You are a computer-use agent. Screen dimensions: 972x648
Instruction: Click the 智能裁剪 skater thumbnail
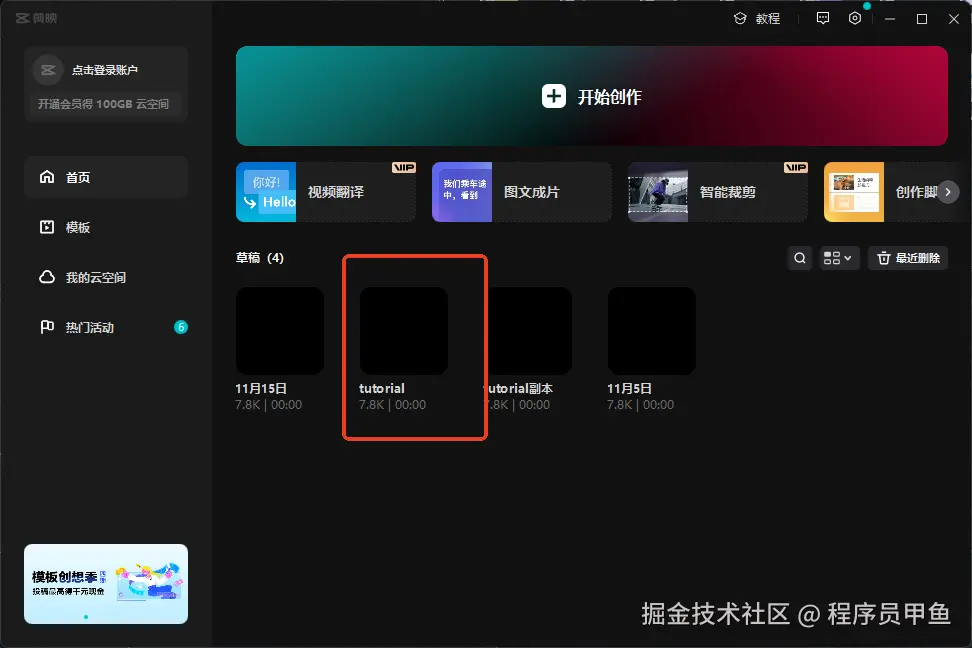coord(658,192)
